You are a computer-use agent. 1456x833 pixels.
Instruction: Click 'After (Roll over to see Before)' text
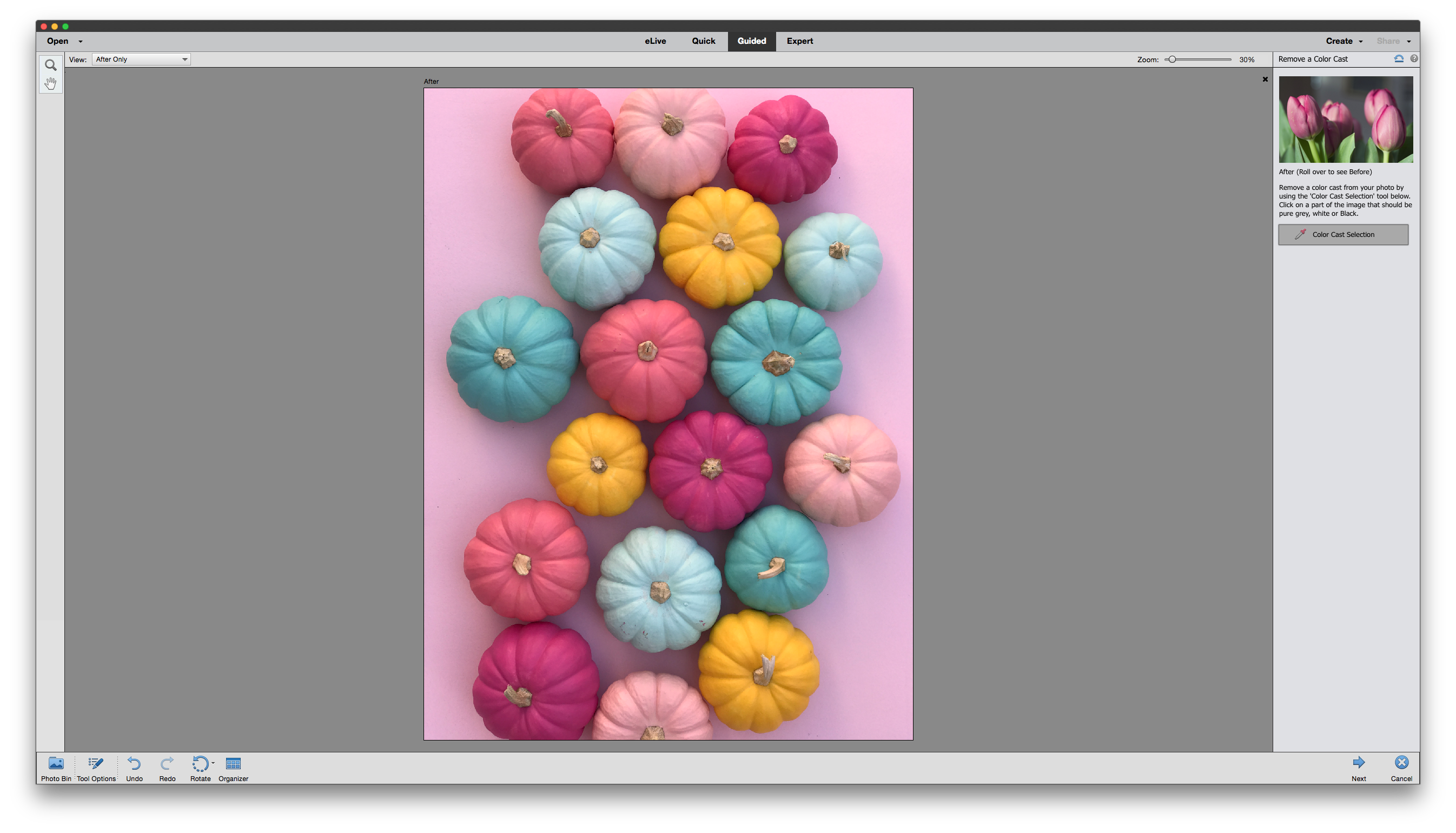point(1325,171)
